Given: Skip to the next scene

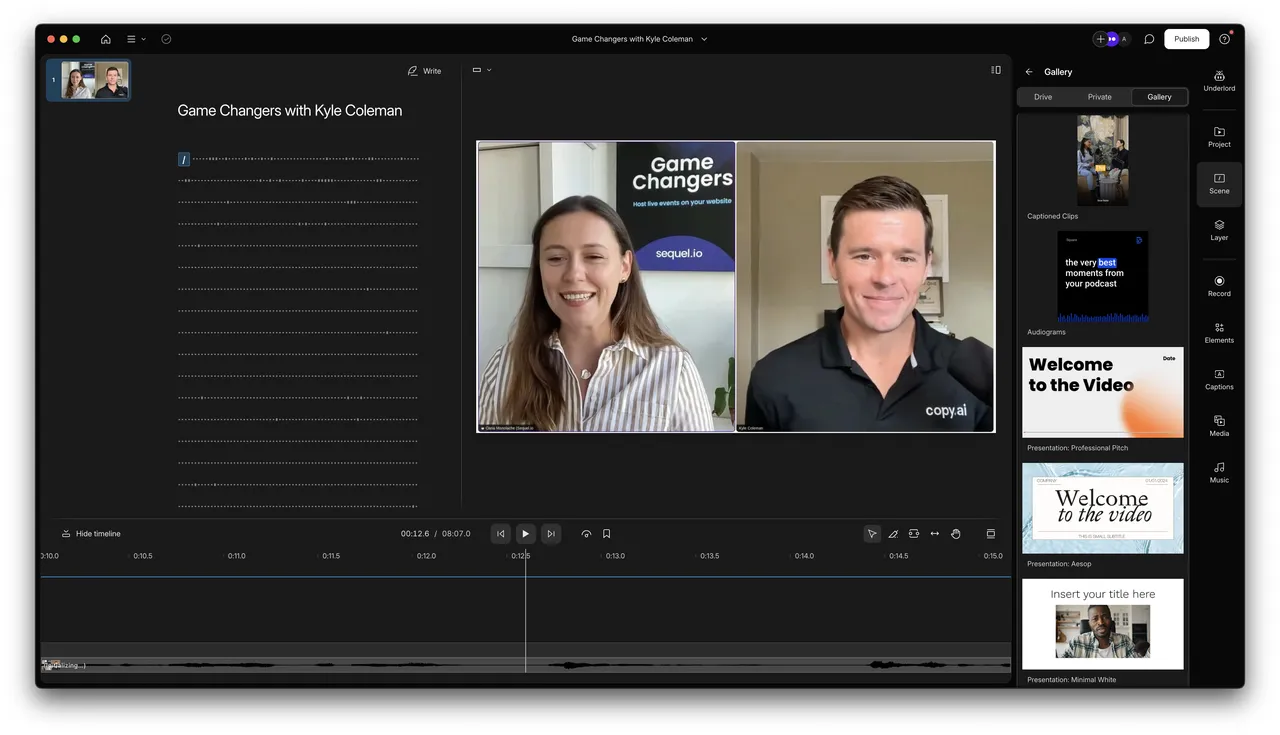Looking at the screenshot, I should pyautogui.click(x=551, y=534).
